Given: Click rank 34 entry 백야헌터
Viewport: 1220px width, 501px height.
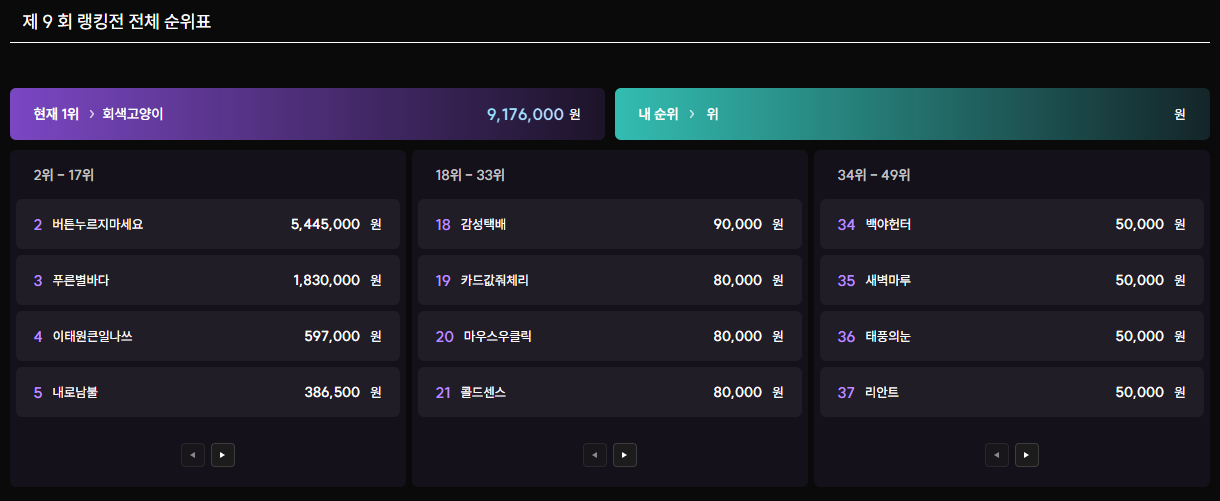Looking at the screenshot, I should click(x=1012, y=224).
